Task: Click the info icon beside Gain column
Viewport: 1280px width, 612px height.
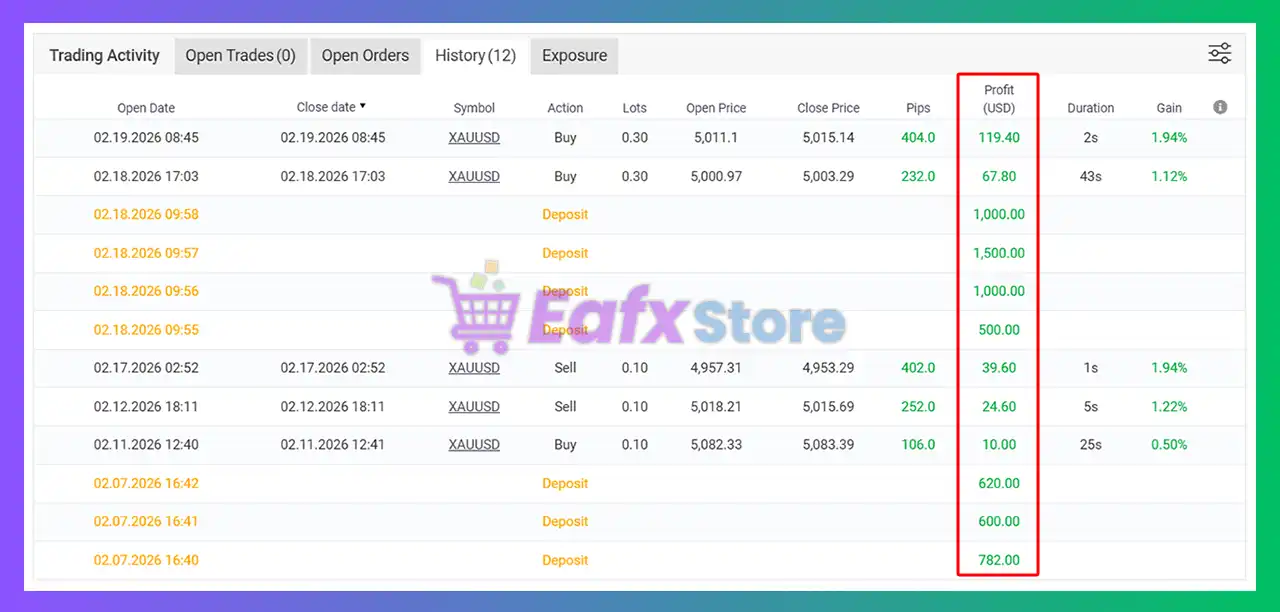Action: [1220, 107]
